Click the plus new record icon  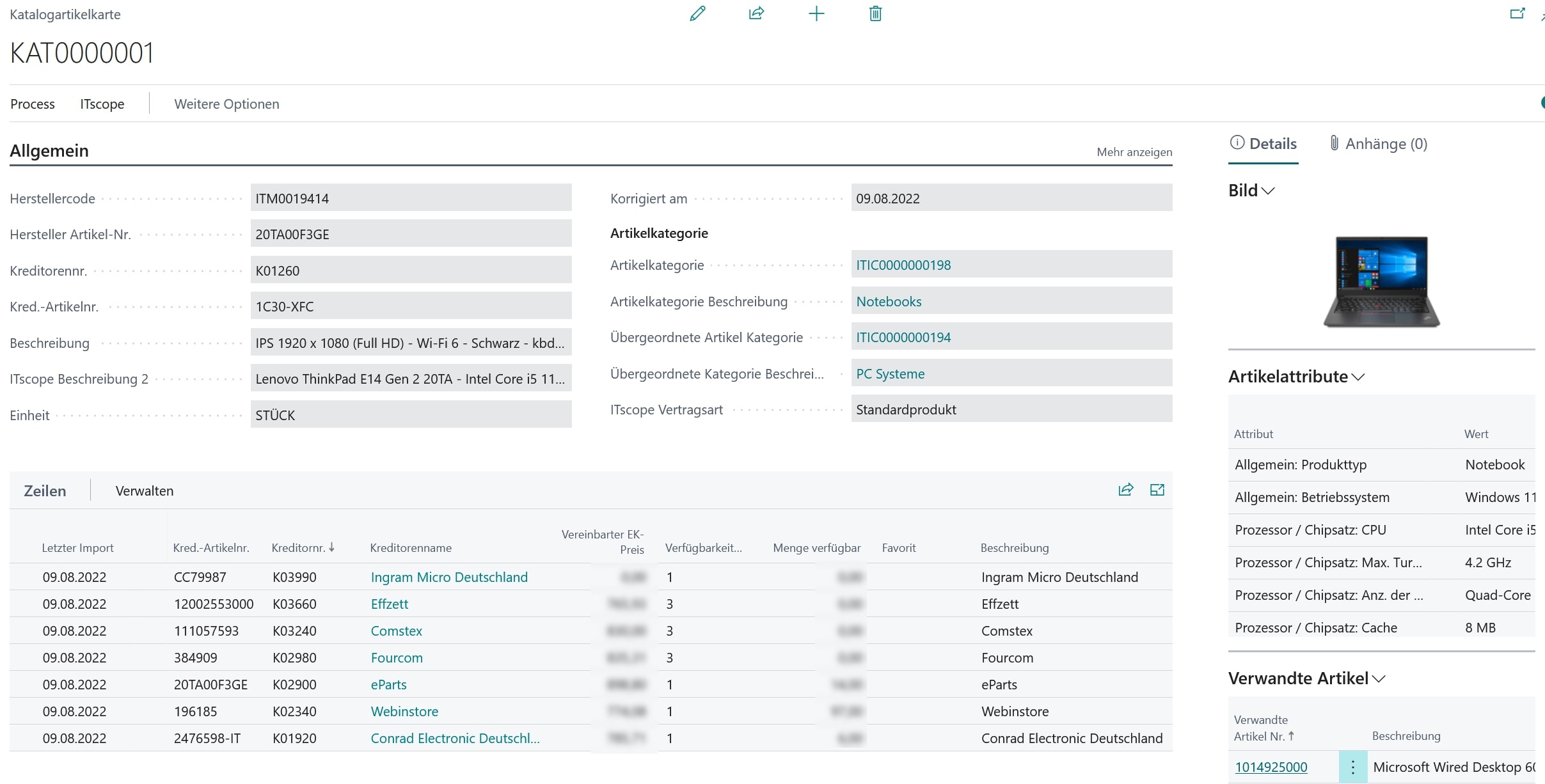coord(816,13)
